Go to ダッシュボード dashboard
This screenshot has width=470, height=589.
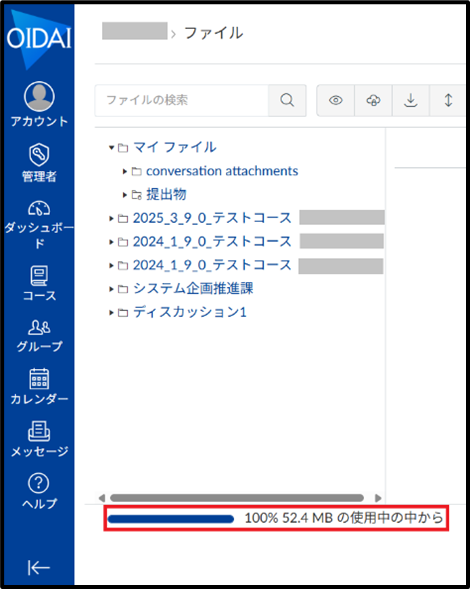tap(39, 225)
